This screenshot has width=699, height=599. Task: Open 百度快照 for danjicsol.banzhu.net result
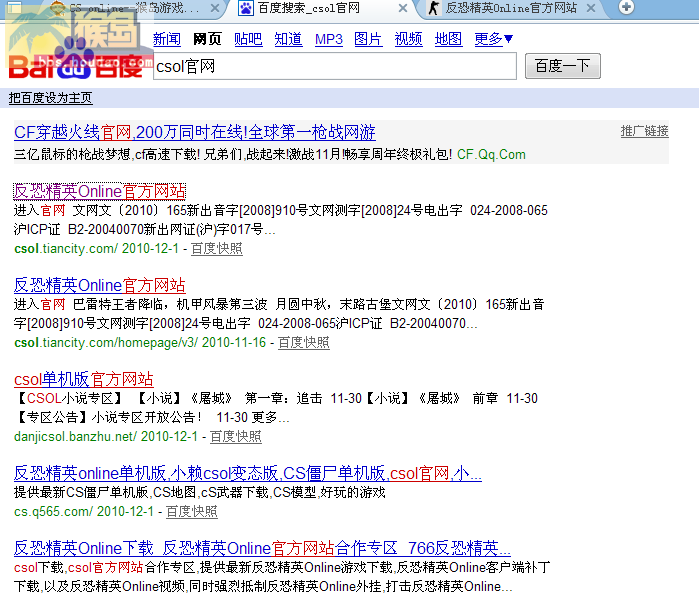236,436
